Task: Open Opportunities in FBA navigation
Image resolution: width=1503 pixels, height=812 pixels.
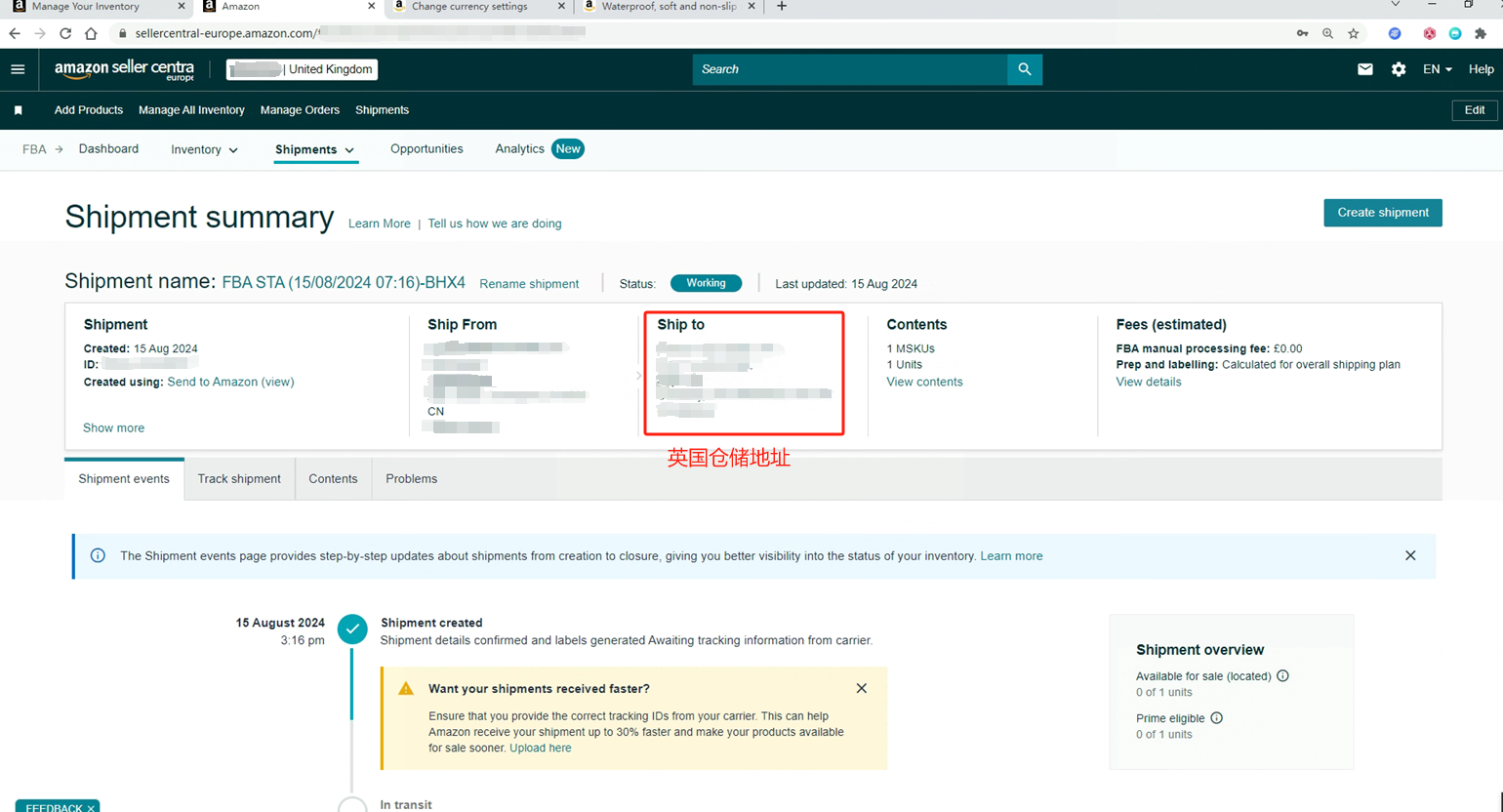Action: coord(427,148)
